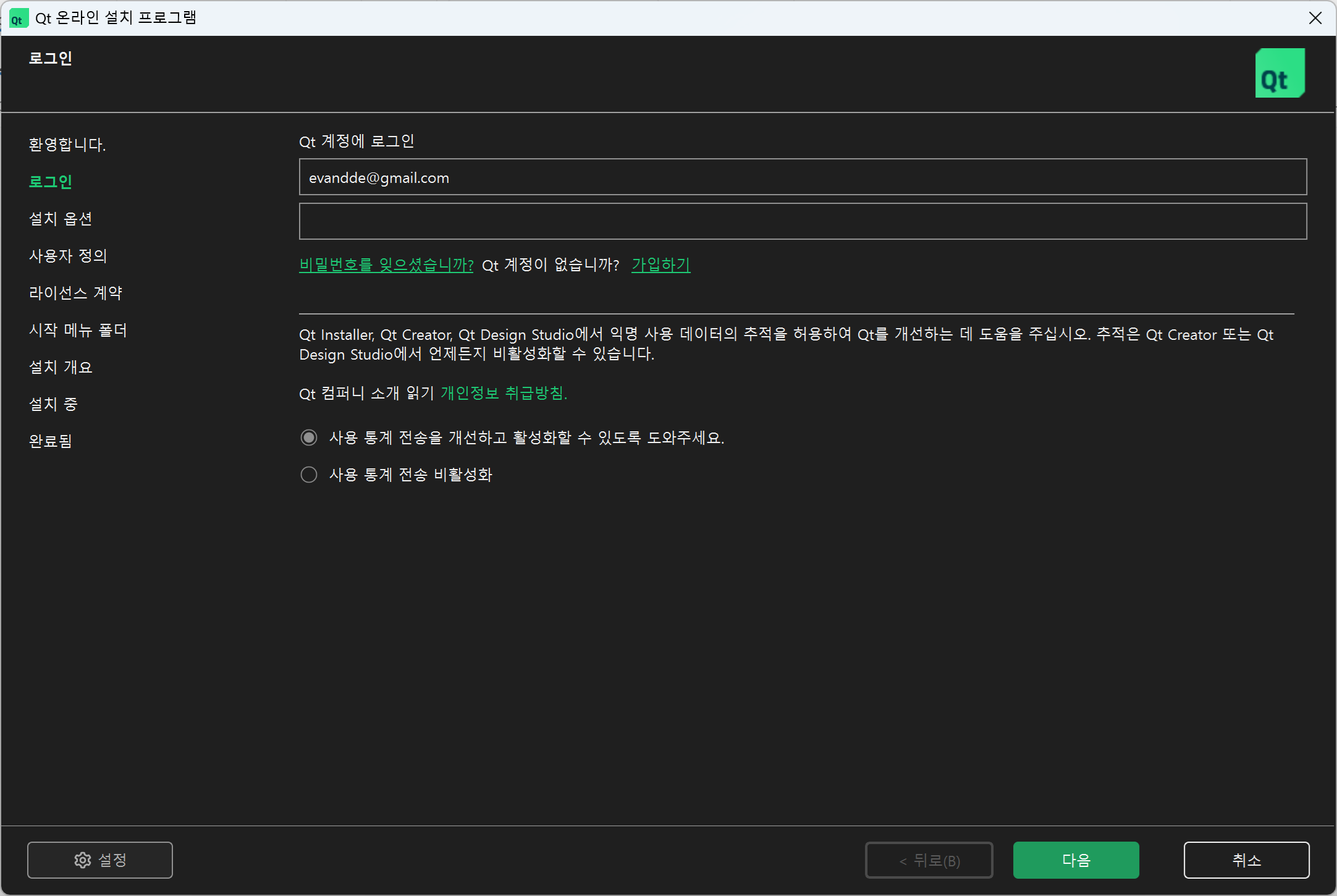Select 사용자 정의 in the sidebar
1337x896 pixels.
[x=69, y=256]
